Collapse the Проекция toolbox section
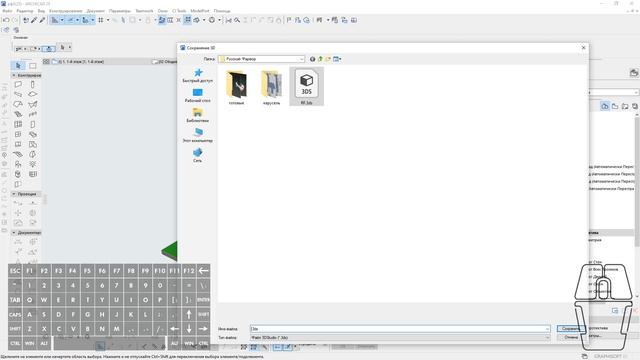 click(x=14, y=194)
